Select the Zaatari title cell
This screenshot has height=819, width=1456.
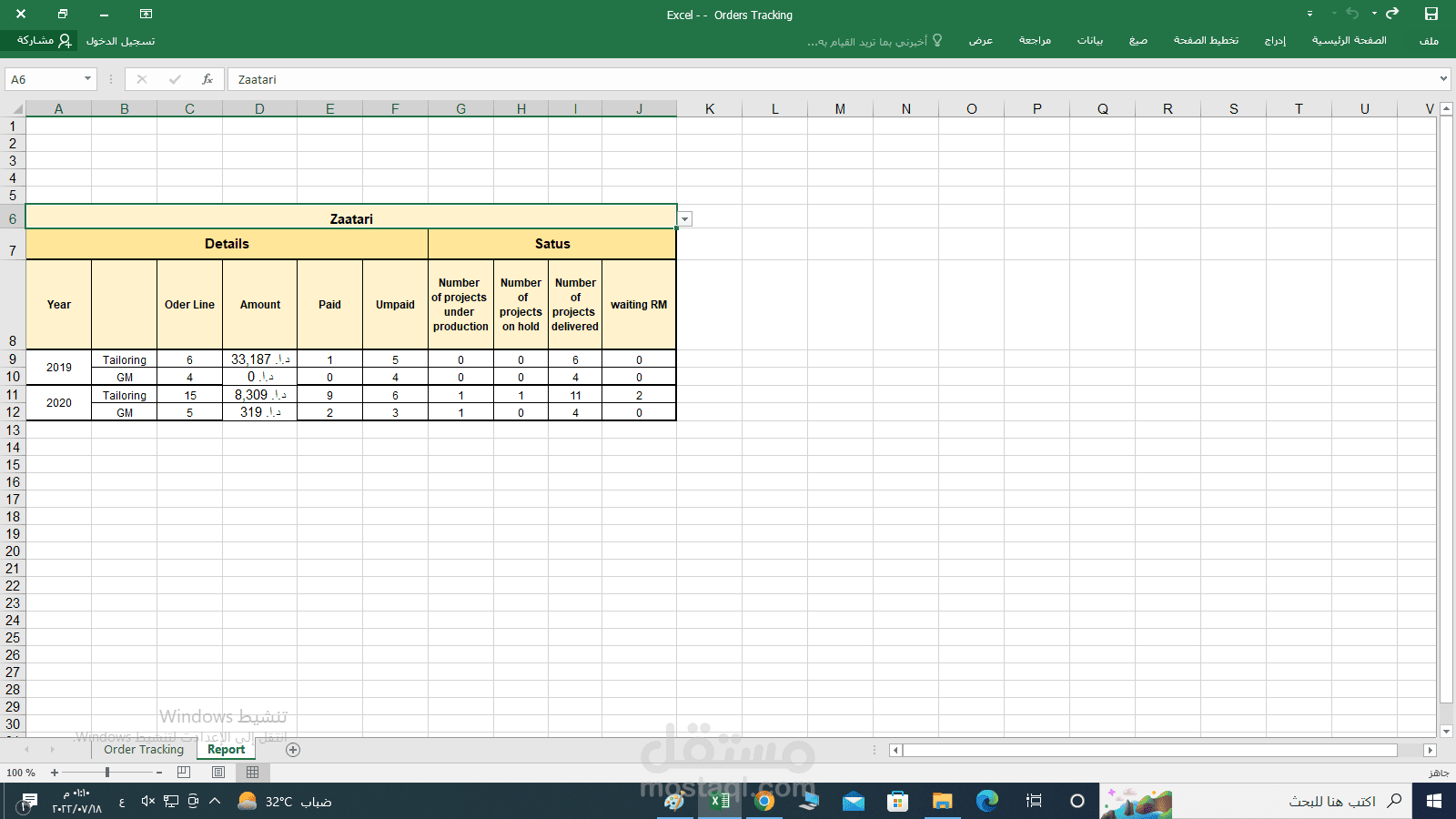coord(351,217)
